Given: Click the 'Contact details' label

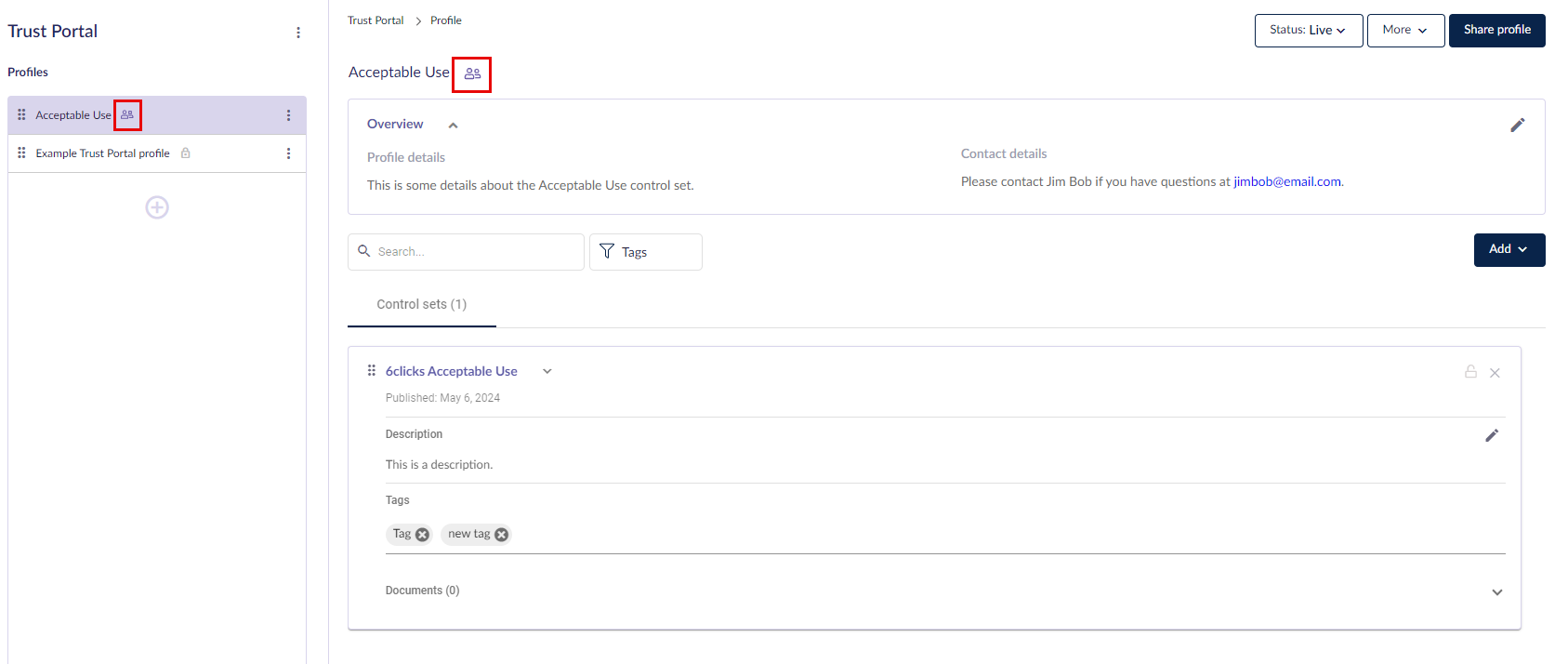Looking at the screenshot, I should 1004,153.
